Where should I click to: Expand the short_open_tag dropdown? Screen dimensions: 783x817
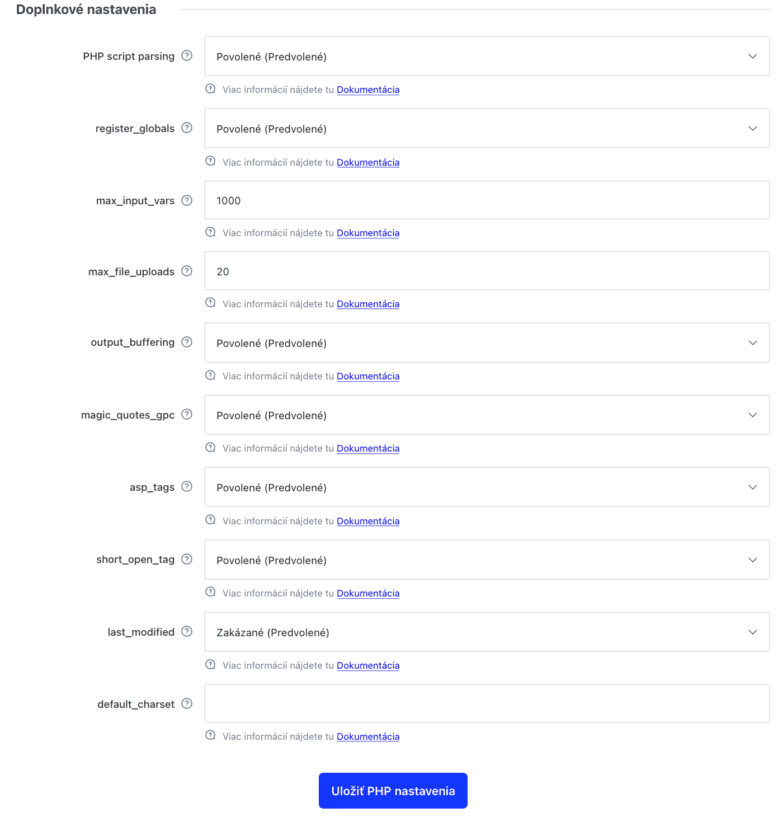(x=487, y=560)
